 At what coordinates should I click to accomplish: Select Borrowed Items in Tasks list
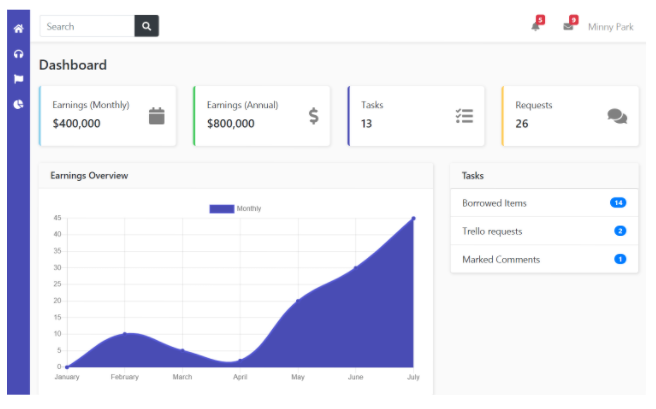[x=544, y=203]
